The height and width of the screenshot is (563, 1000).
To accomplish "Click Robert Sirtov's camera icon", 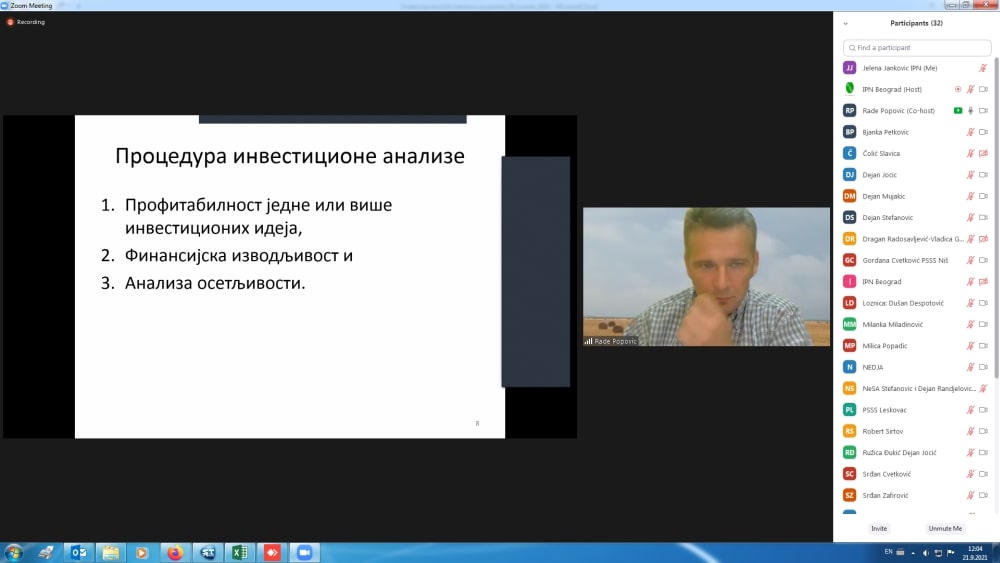I will tap(983, 431).
